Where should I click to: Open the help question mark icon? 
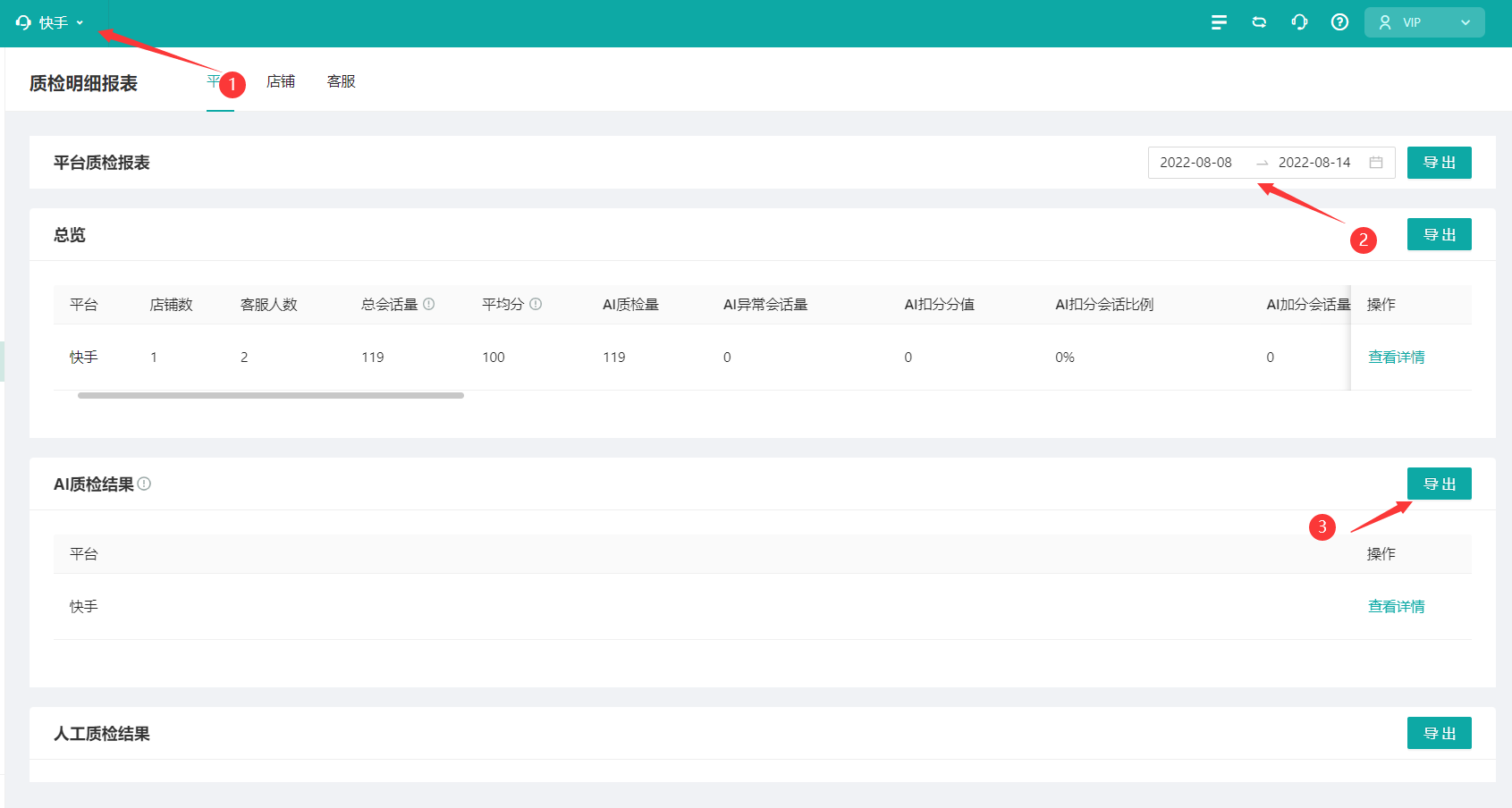point(1339,22)
